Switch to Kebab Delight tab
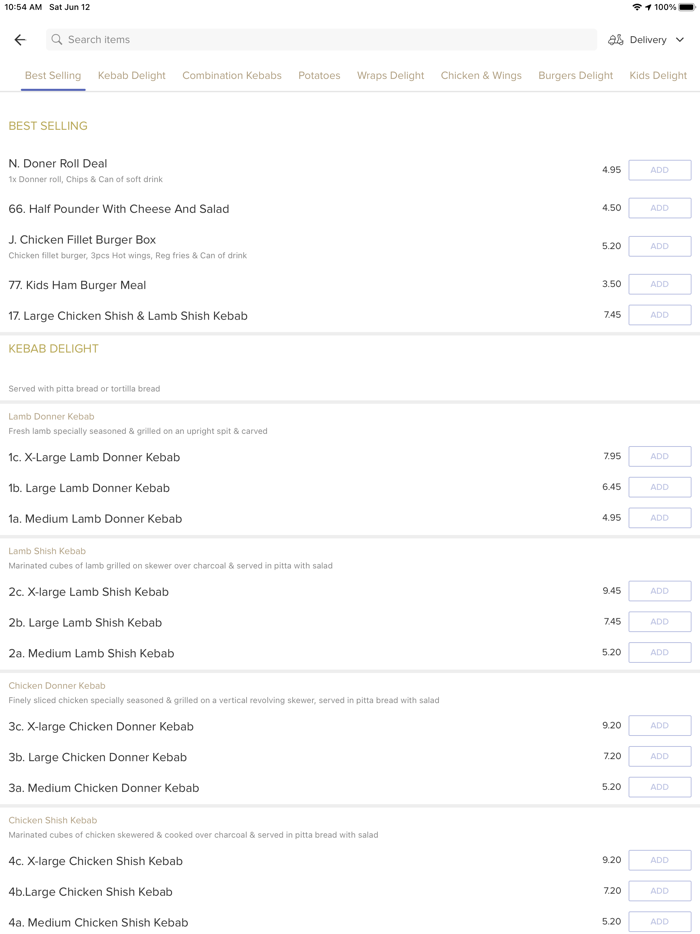700x934 pixels. 132,75
